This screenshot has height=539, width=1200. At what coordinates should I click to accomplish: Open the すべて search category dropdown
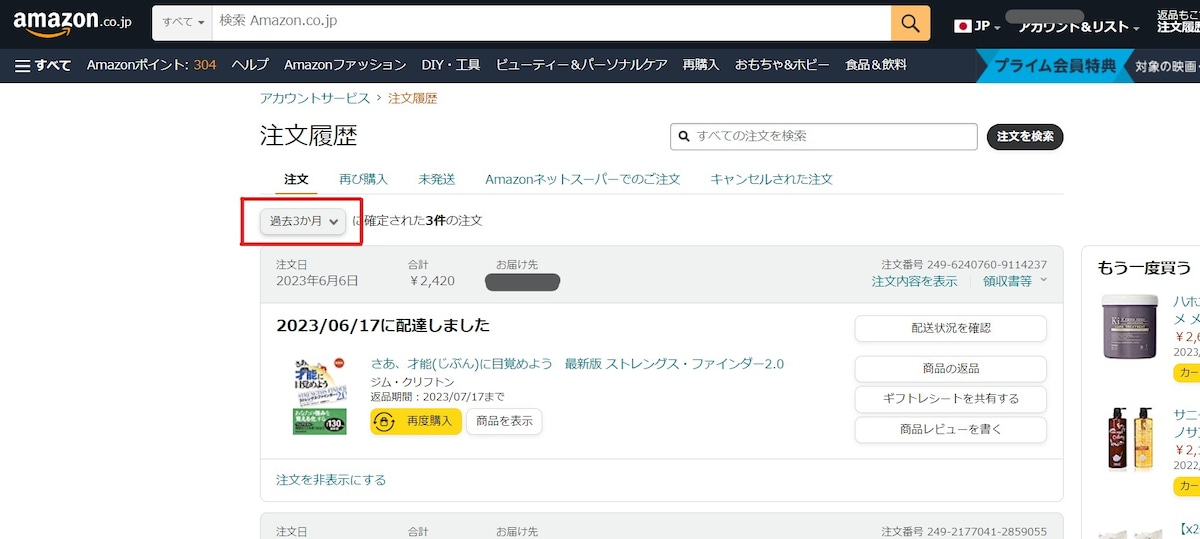click(x=182, y=22)
